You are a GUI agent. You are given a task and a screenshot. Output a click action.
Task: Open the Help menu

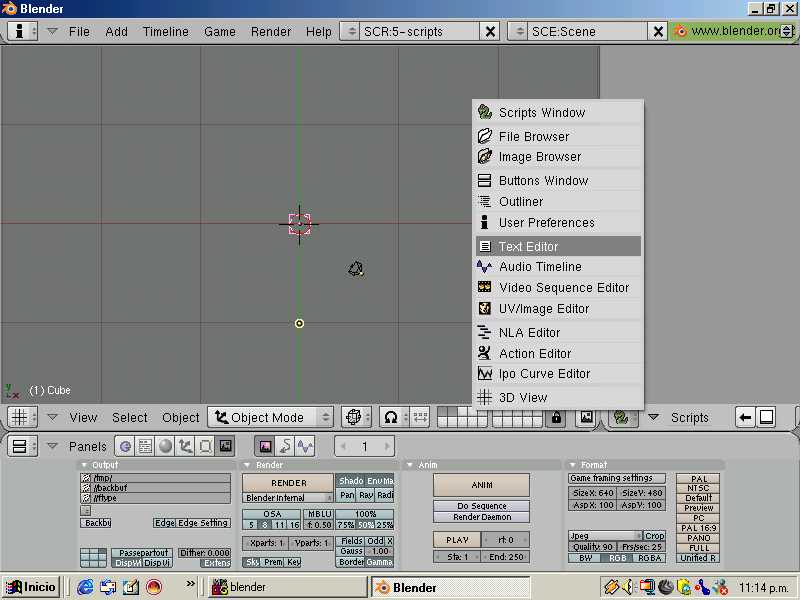tap(319, 32)
